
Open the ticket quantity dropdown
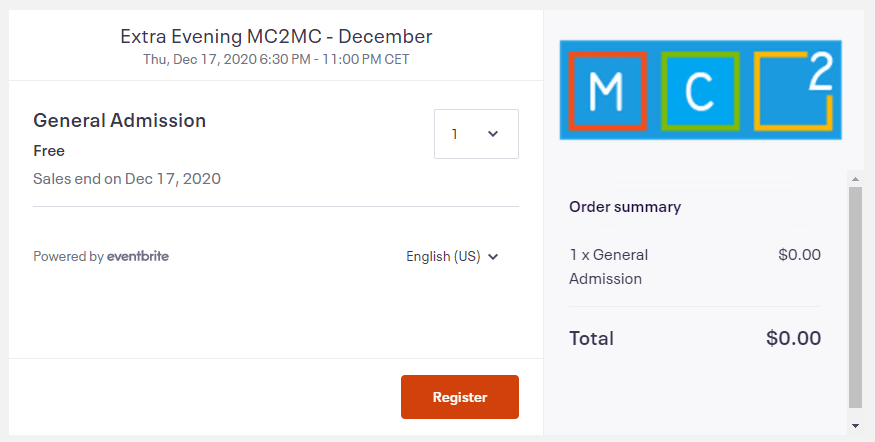click(477, 134)
